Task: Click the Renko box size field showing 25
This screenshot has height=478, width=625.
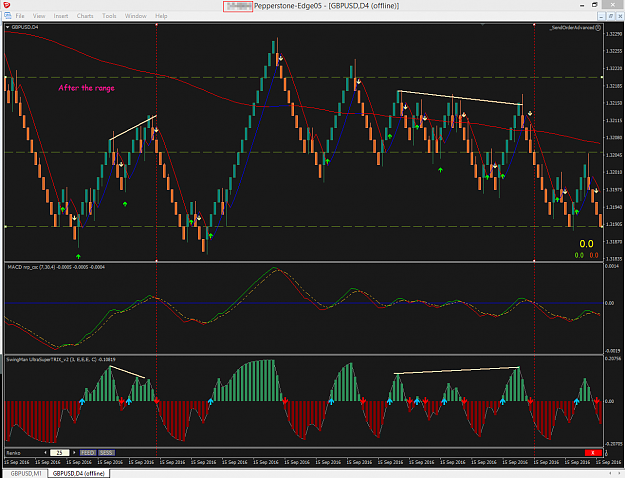Action: pyautogui.click(x=59, y=452)
